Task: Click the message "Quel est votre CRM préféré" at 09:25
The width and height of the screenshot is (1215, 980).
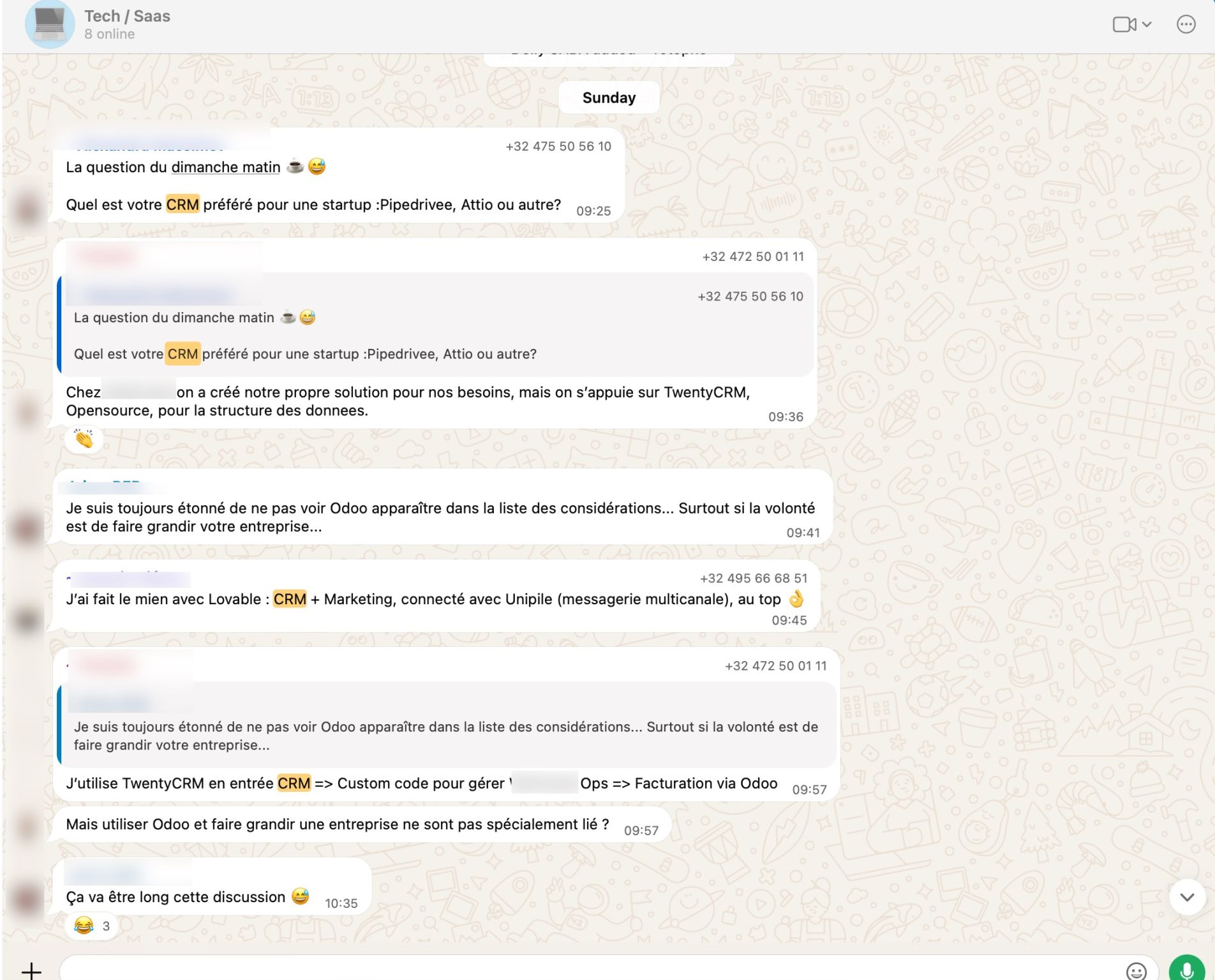Action: [x=313, y=205]
